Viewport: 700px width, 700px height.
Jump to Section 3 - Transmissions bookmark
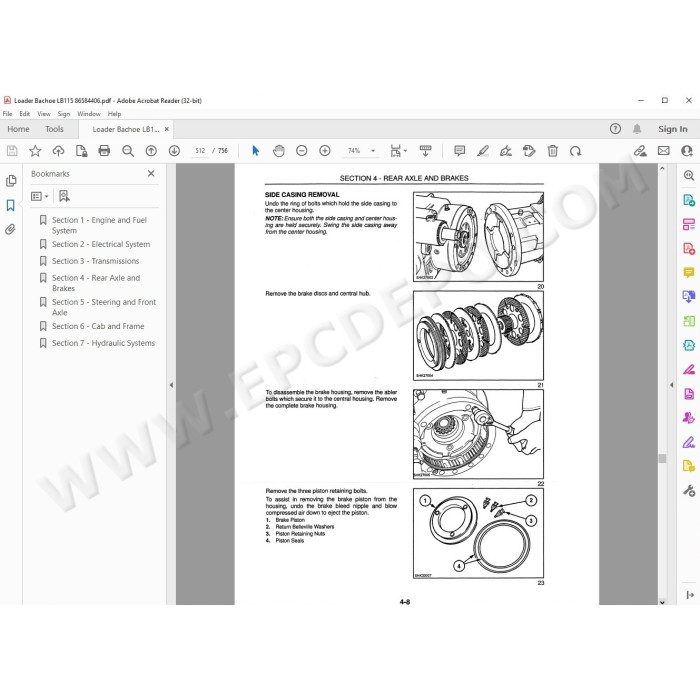tap(96, 261)
